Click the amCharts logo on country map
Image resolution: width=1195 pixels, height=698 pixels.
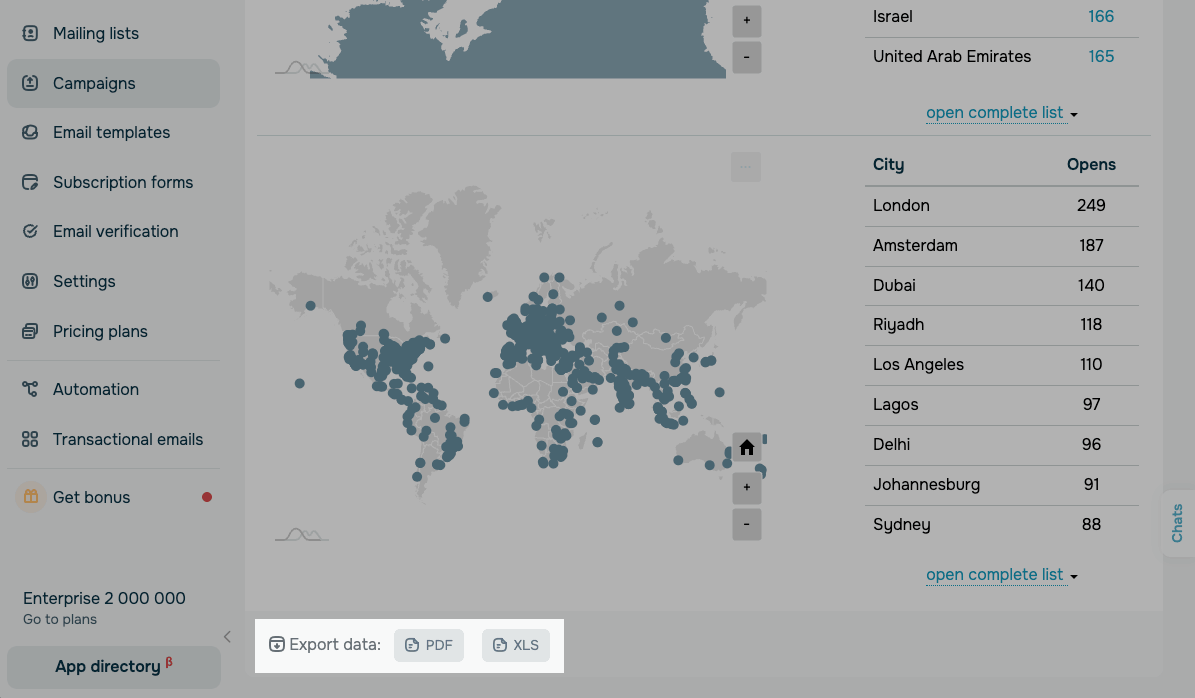pyautogui.click(x=302, y=69)
